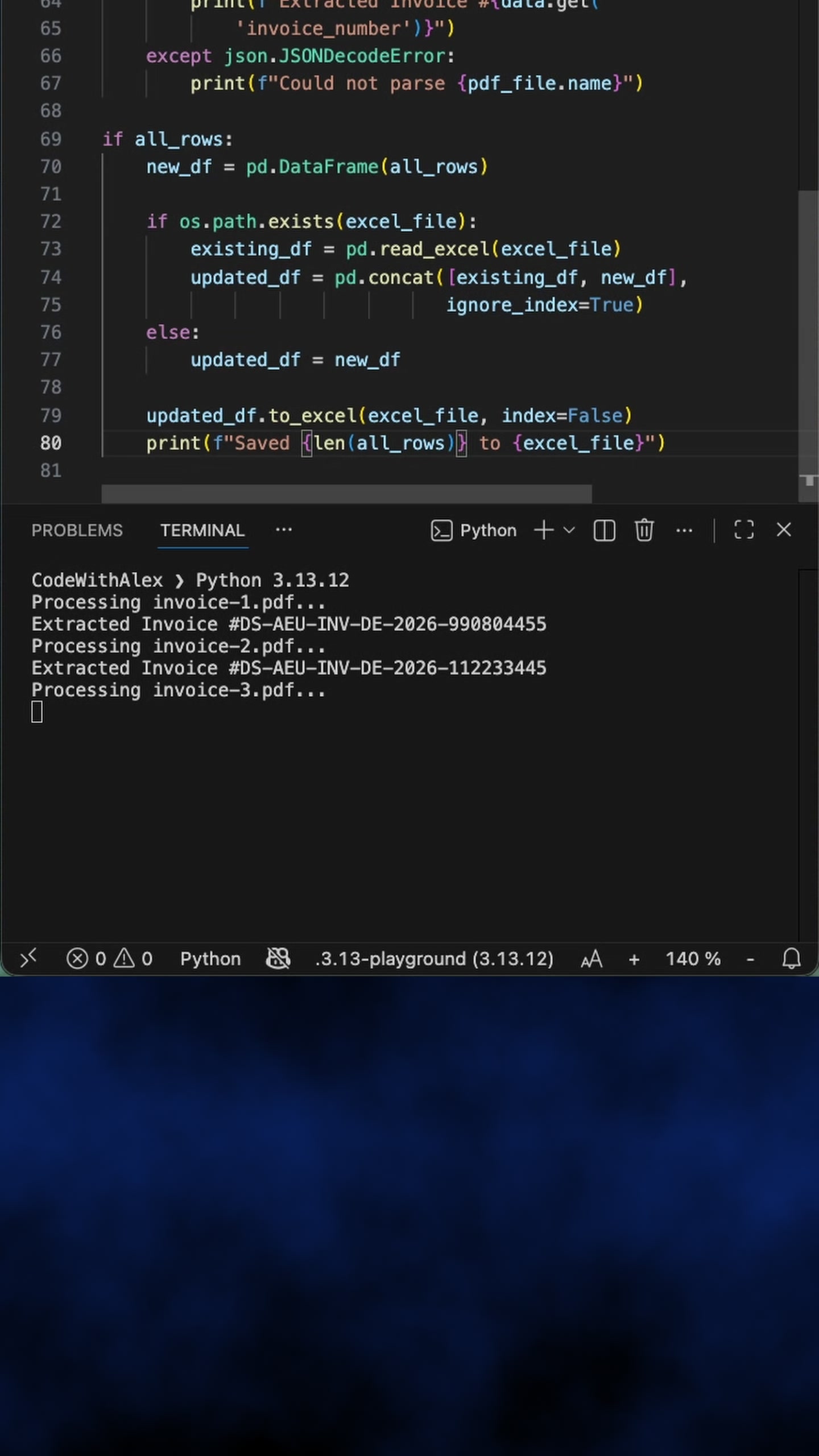
Task: Expand the new terminal launch profile dropdown
Action: click(x=569, y=530)
